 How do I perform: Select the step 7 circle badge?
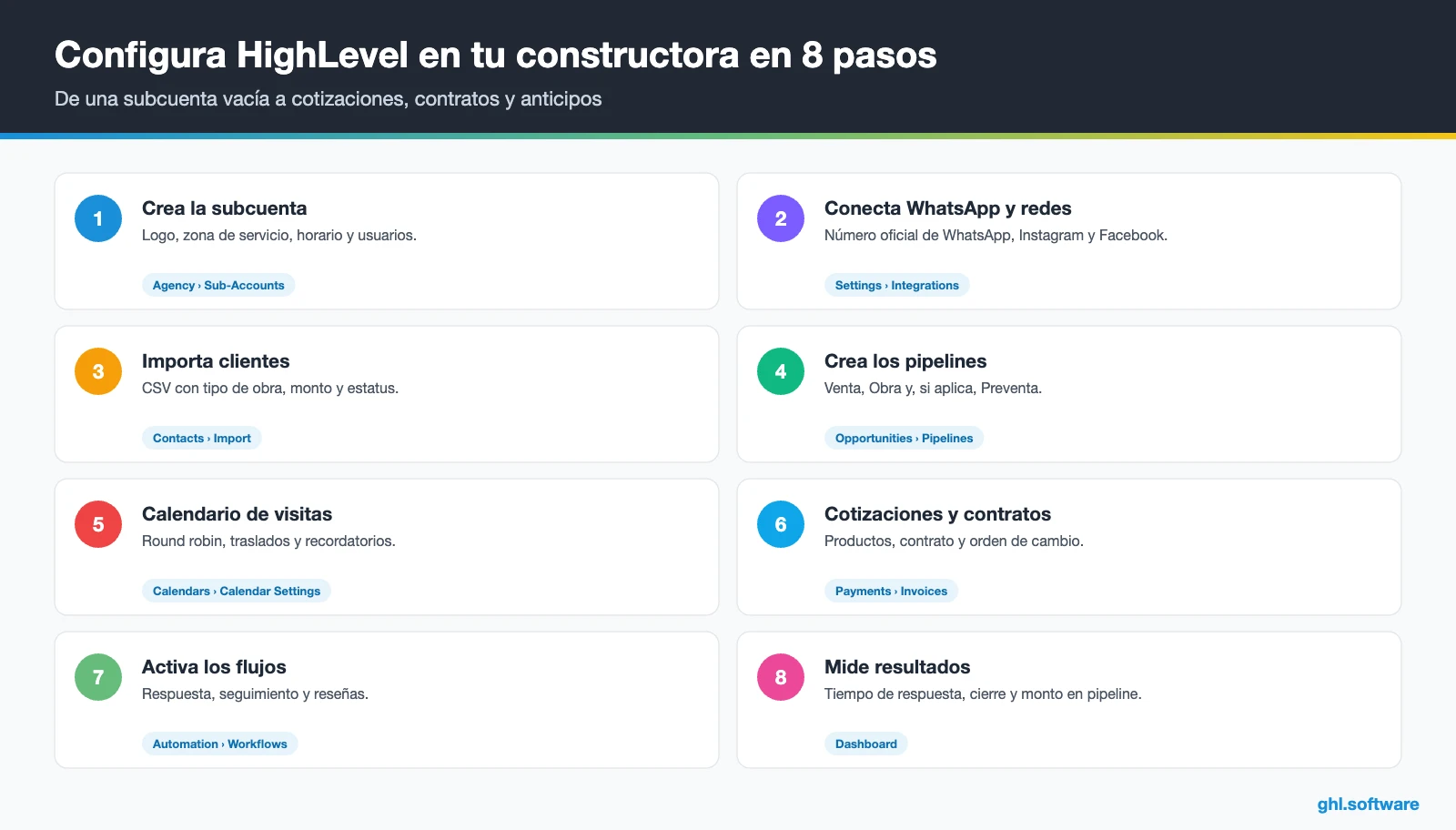point(98,677)
